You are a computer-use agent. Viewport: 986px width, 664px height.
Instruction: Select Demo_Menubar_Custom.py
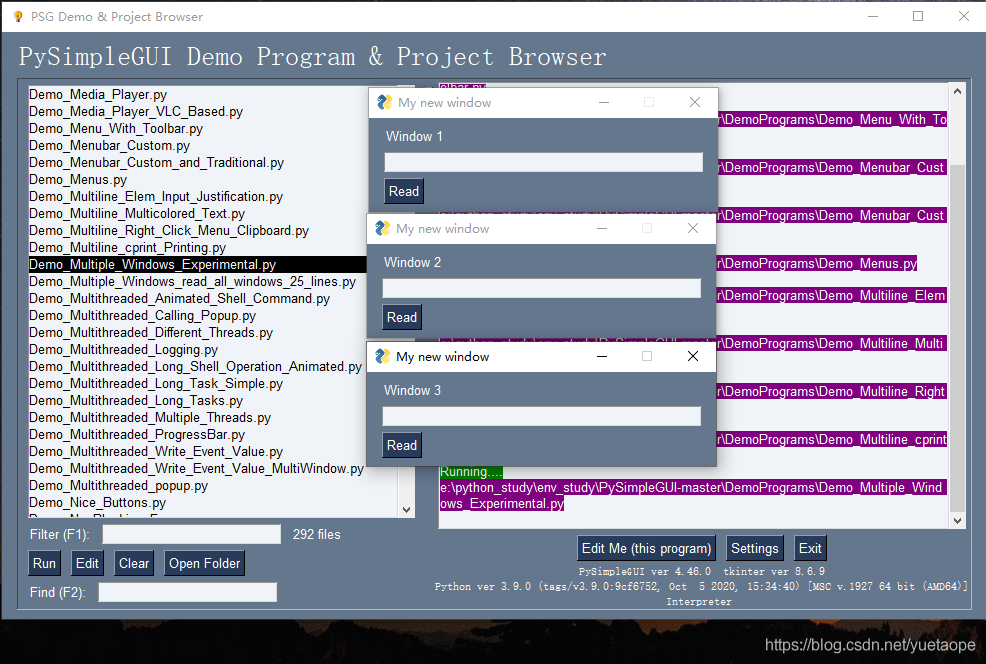(109, 145)
